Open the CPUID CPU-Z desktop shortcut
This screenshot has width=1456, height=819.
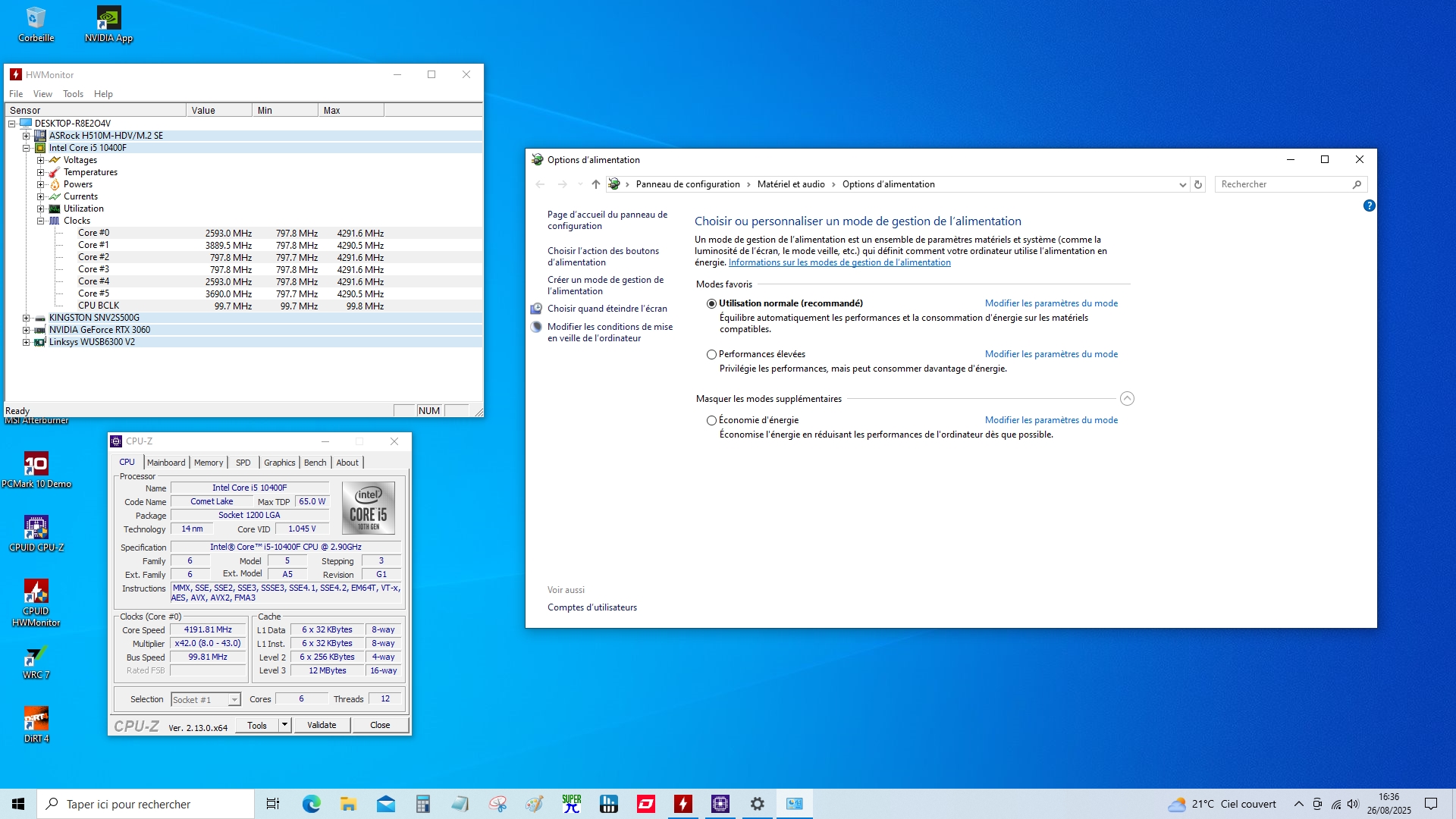[36, 534]
